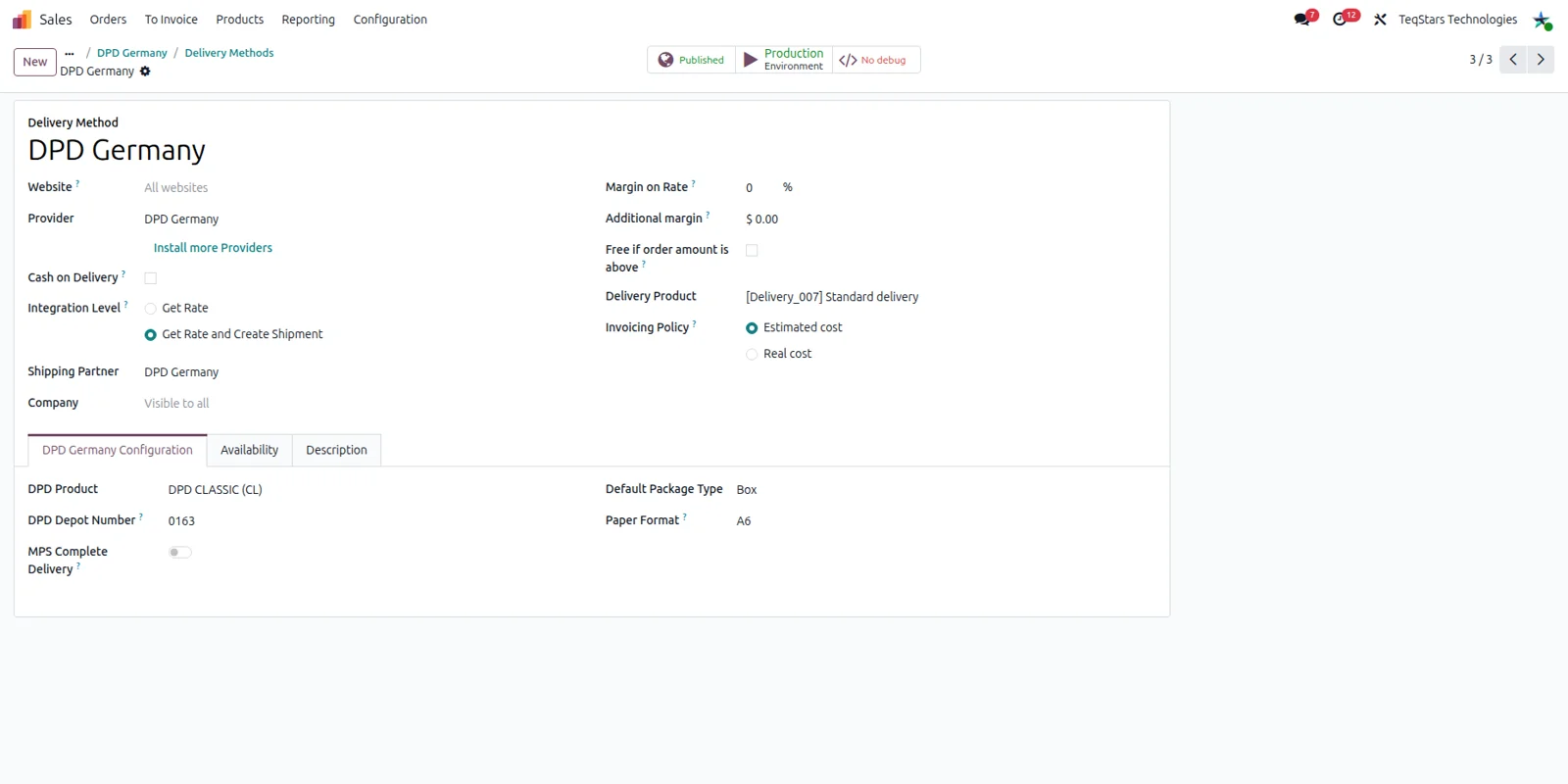Screen dimensions: 1568x784
Task: Choose the Real cost invoicing policy
Action: [x=752, y=355]
